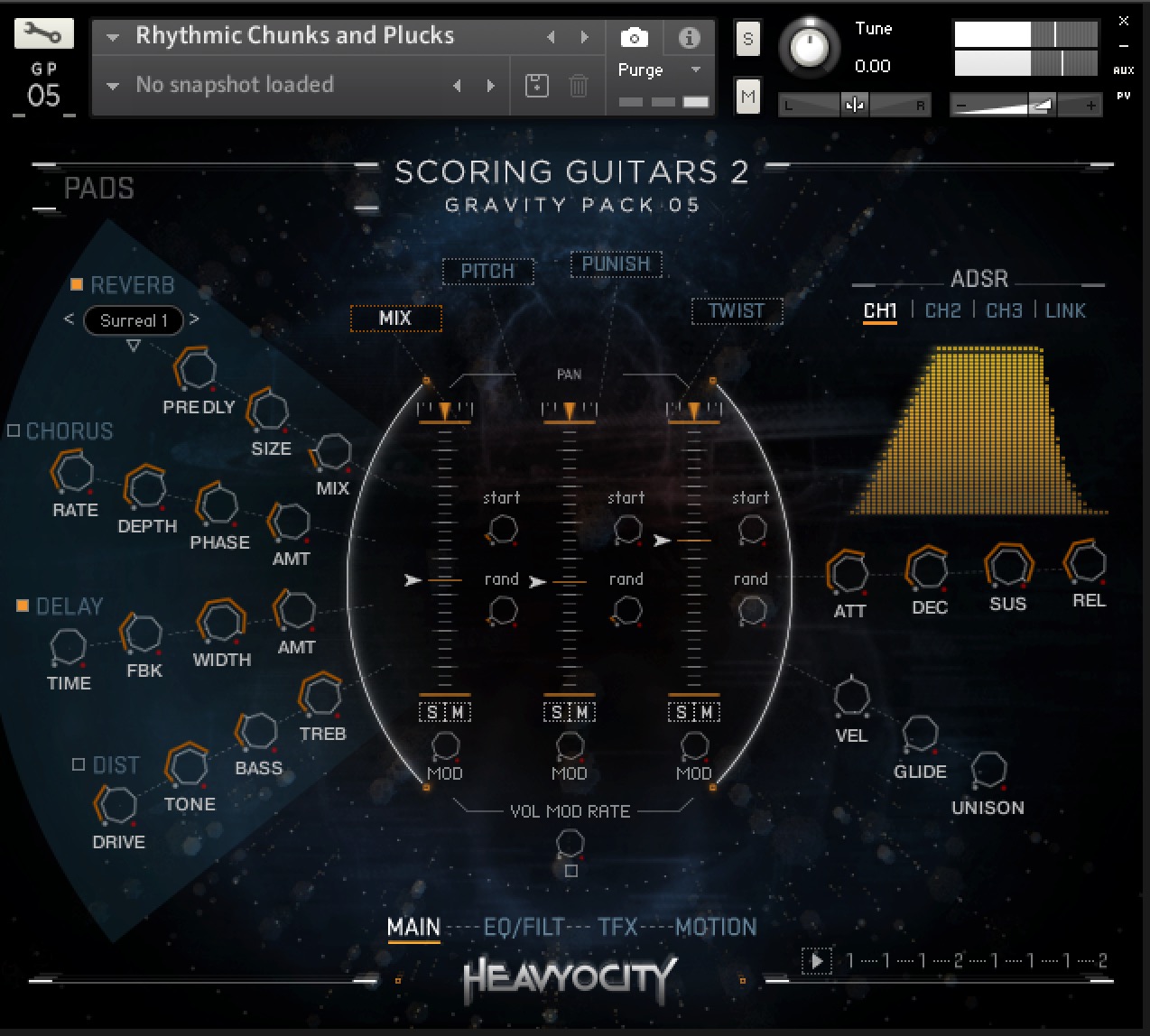Toggle the DELAY effect on/off
This screenshot has height=1036, width=1150.
23,606
